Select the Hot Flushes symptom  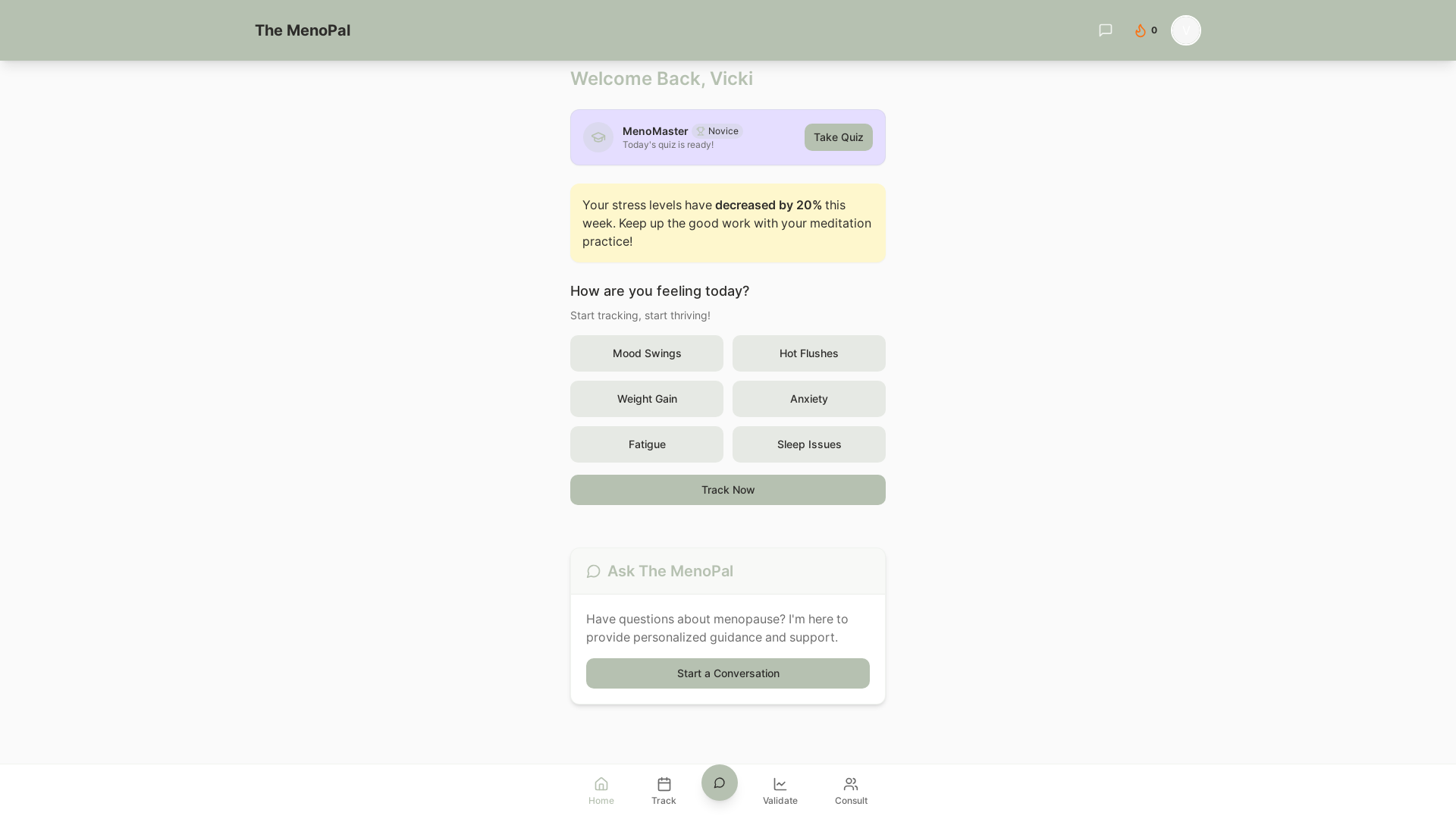point(808,353)
